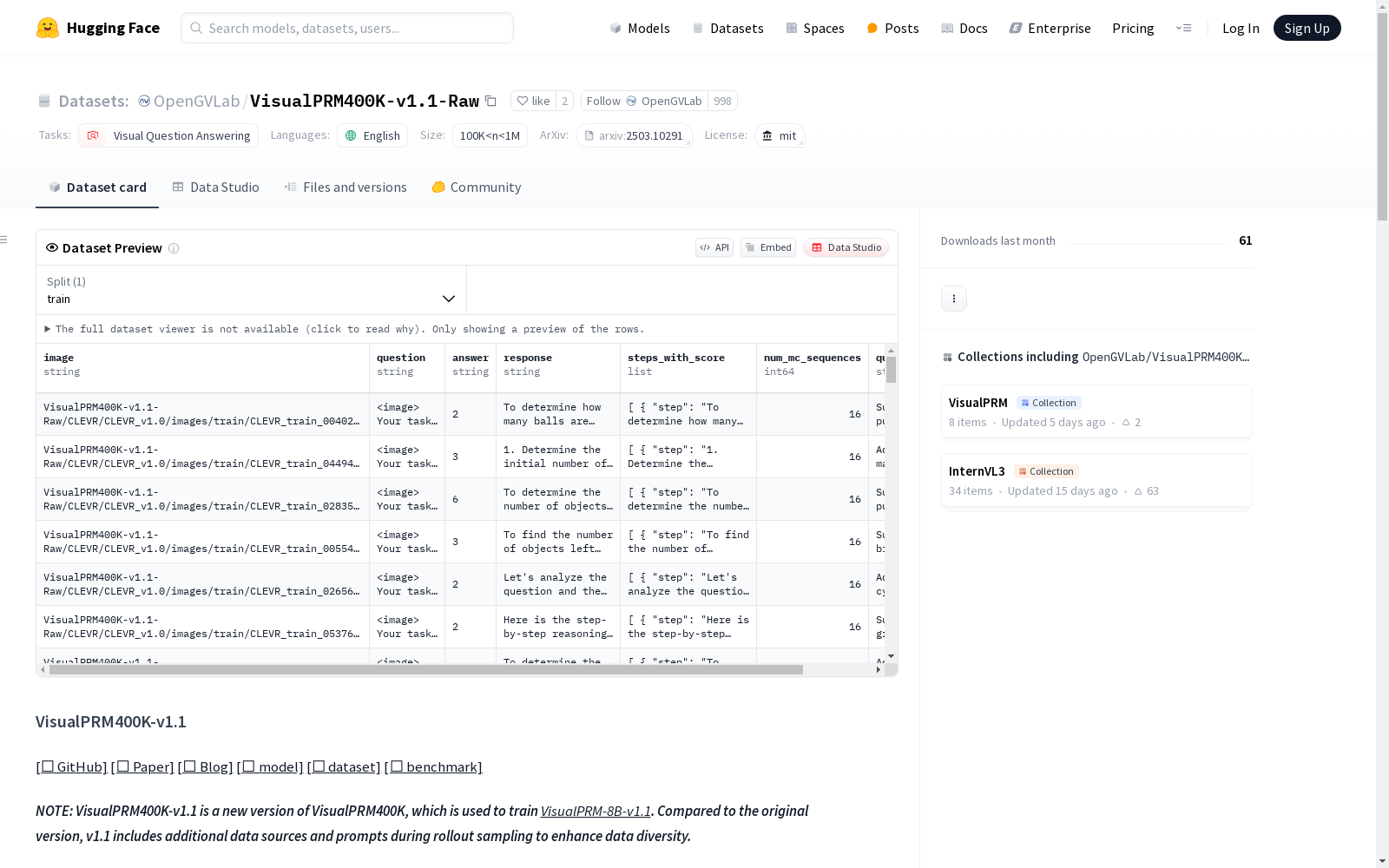This screenshot has width=1389, height=868.
Task: Open the table of contents sidebar icon
Action: click(x=4, y=240)
